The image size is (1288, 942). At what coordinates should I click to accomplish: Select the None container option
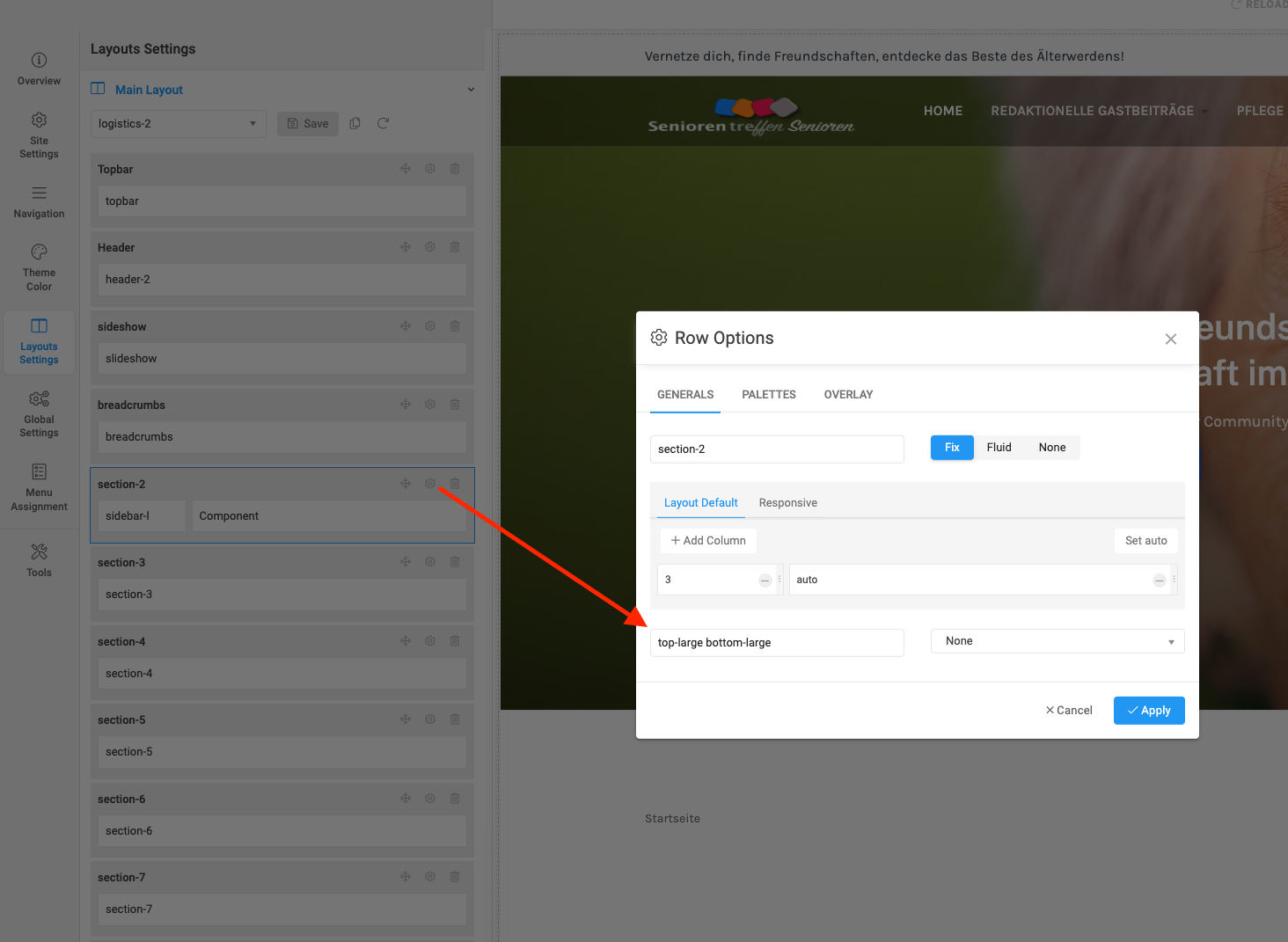(x=1052, y=448)
